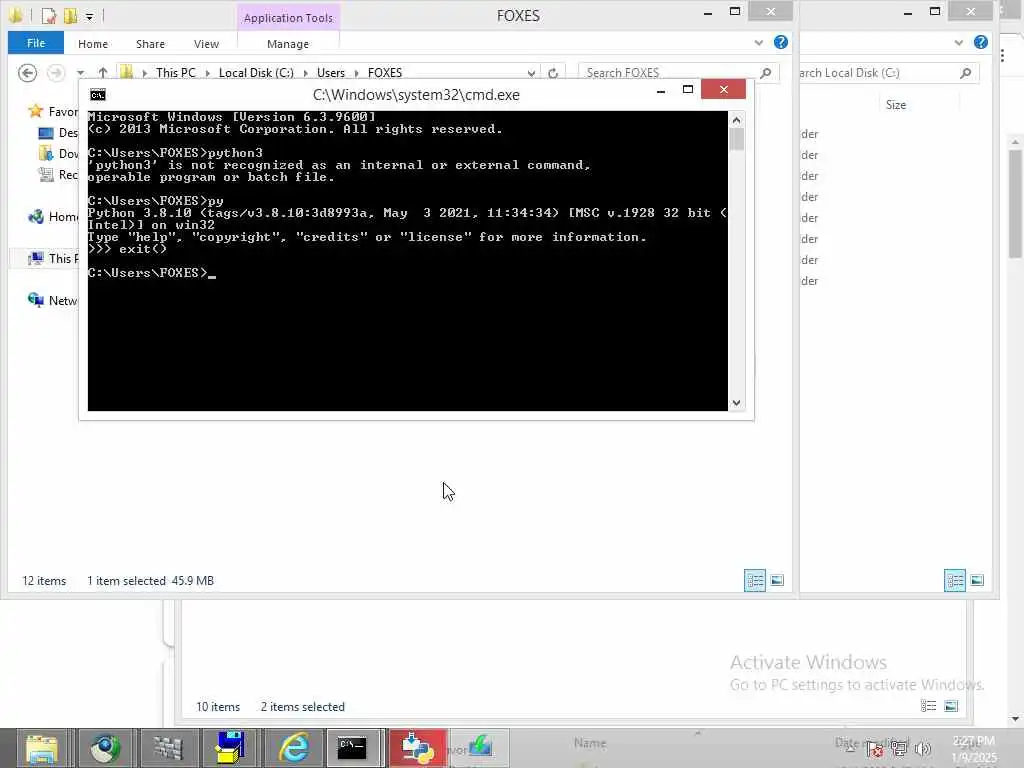Open firewall brick-wall taskbar icon
Viewport: 1024px width, 768px height.
coord(168,748)
